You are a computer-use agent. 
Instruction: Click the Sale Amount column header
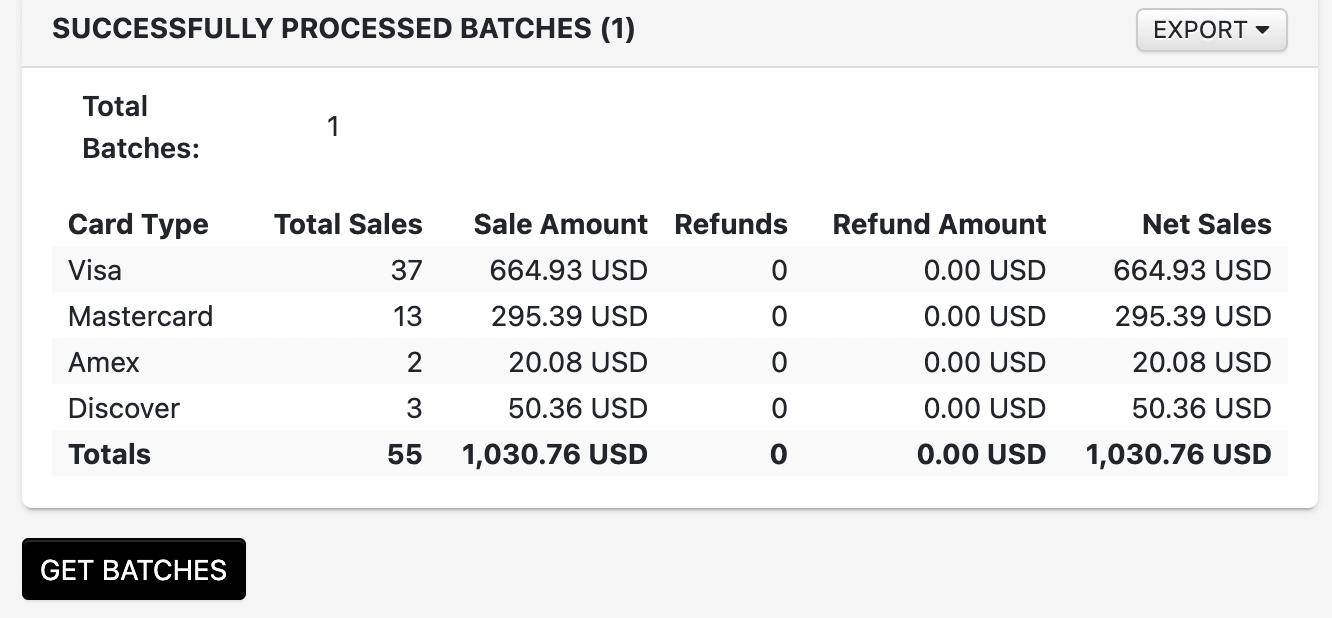pos(560,224)
